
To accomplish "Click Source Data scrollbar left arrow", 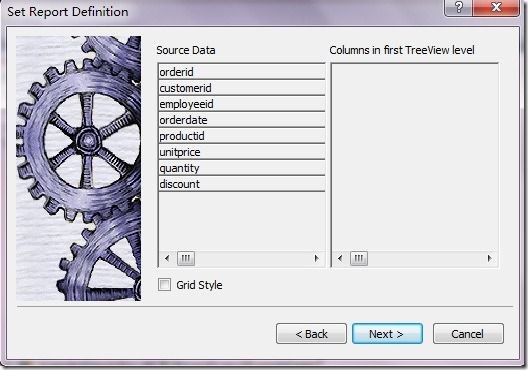I will click(x=167, y=259).
